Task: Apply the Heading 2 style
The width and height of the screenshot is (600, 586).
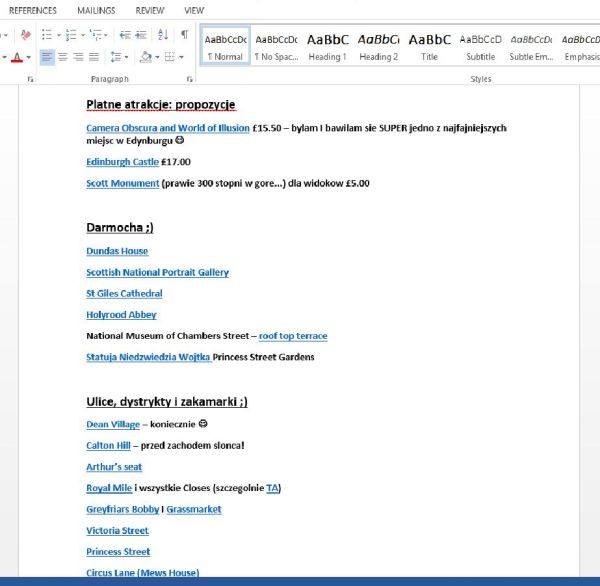Action: coord(378,47)
